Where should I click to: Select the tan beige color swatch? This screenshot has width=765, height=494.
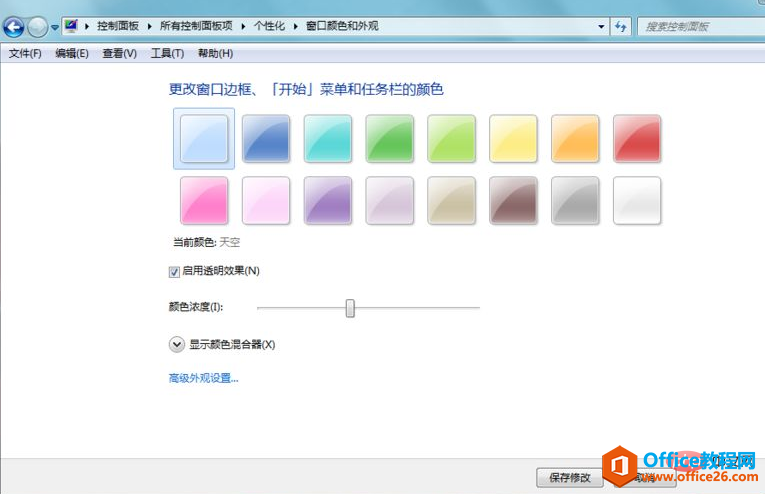451,200
